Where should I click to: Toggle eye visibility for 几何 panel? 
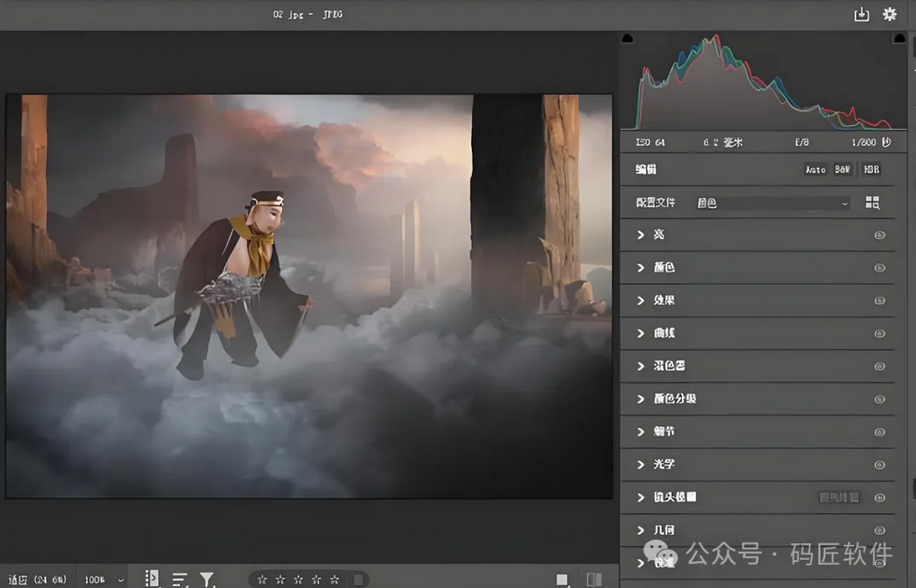[x=880, y=530]
